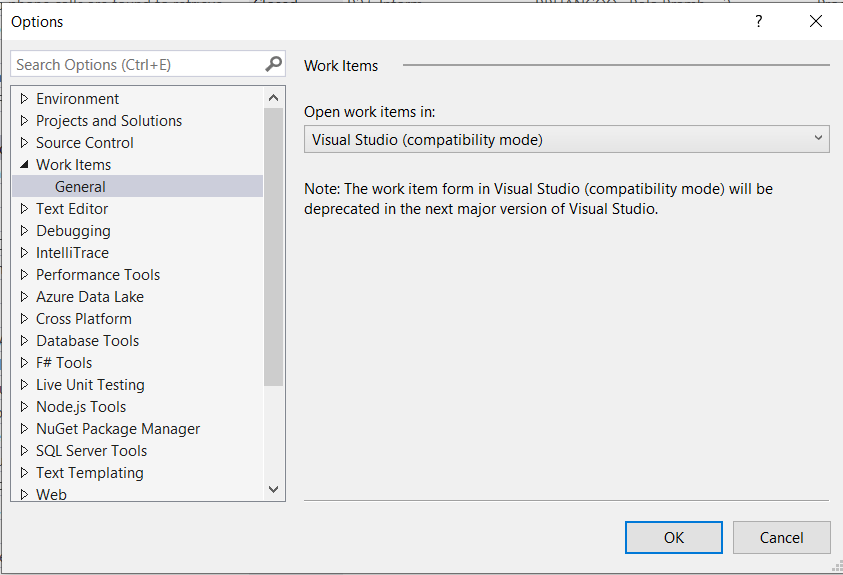This screenshot has height=575, width=843.
Task: Expand the Text Editor node
Action: 24,209
